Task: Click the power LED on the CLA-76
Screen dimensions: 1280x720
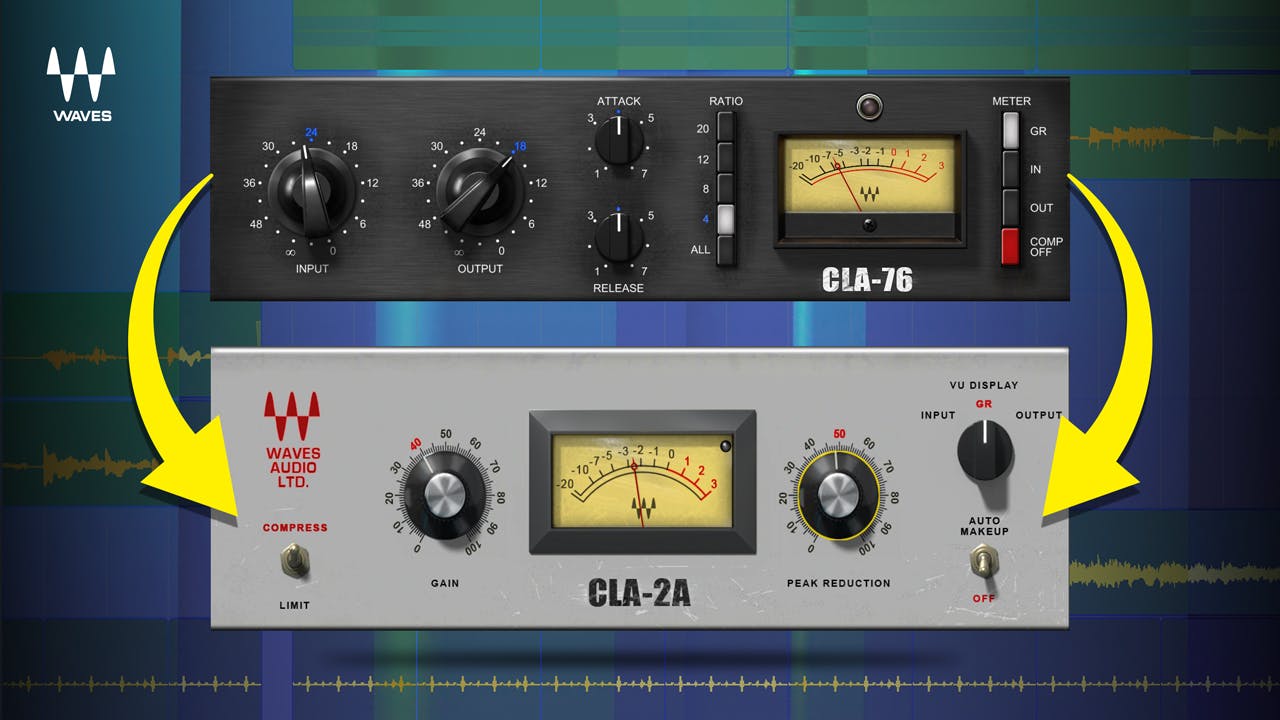Action: 869,105
